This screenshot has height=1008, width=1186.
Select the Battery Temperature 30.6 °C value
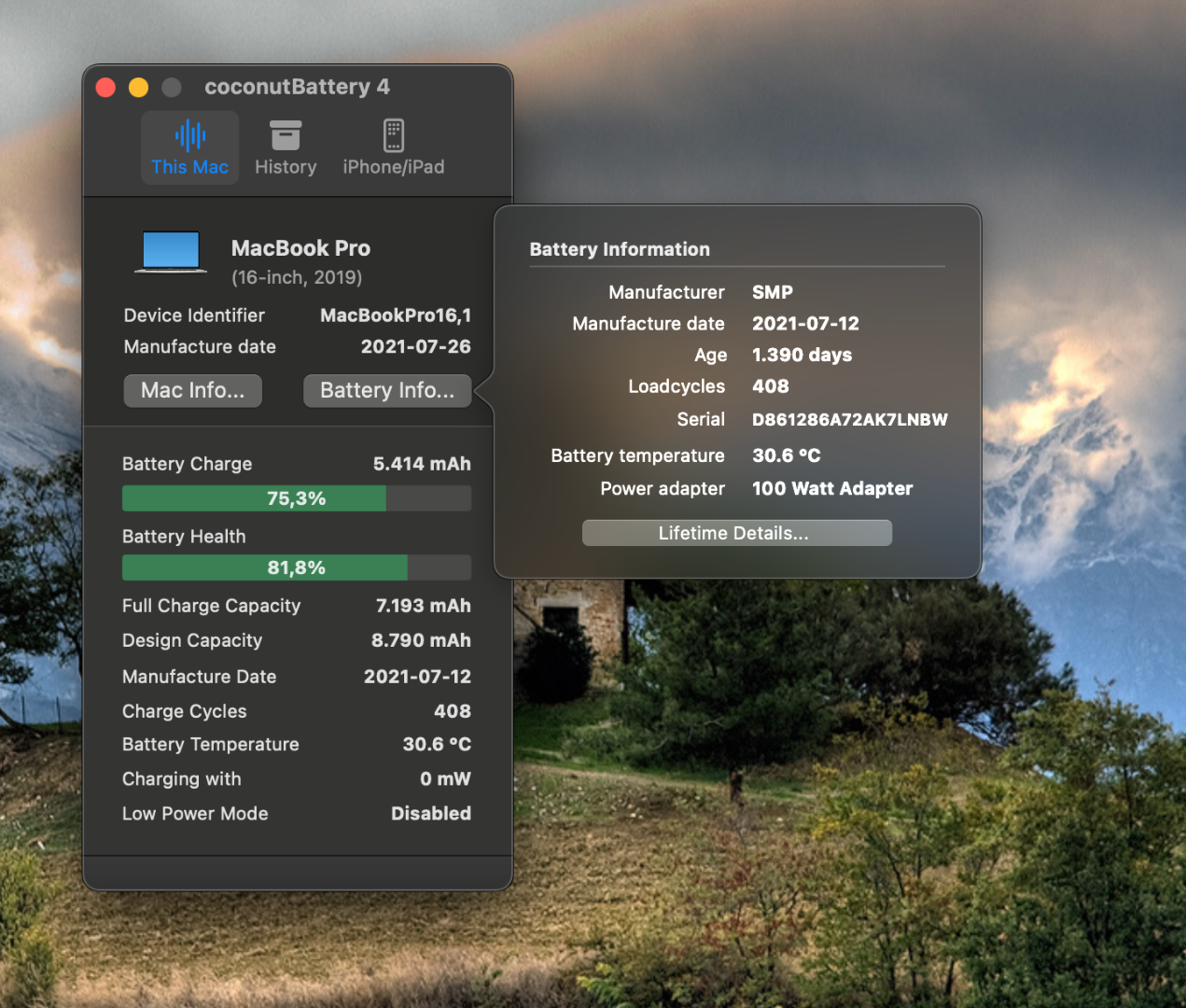[437, 744]
